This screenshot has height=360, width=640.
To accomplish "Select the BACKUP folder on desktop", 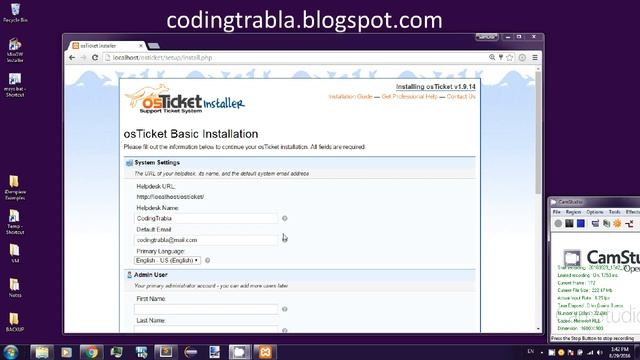I will [15, 322].
